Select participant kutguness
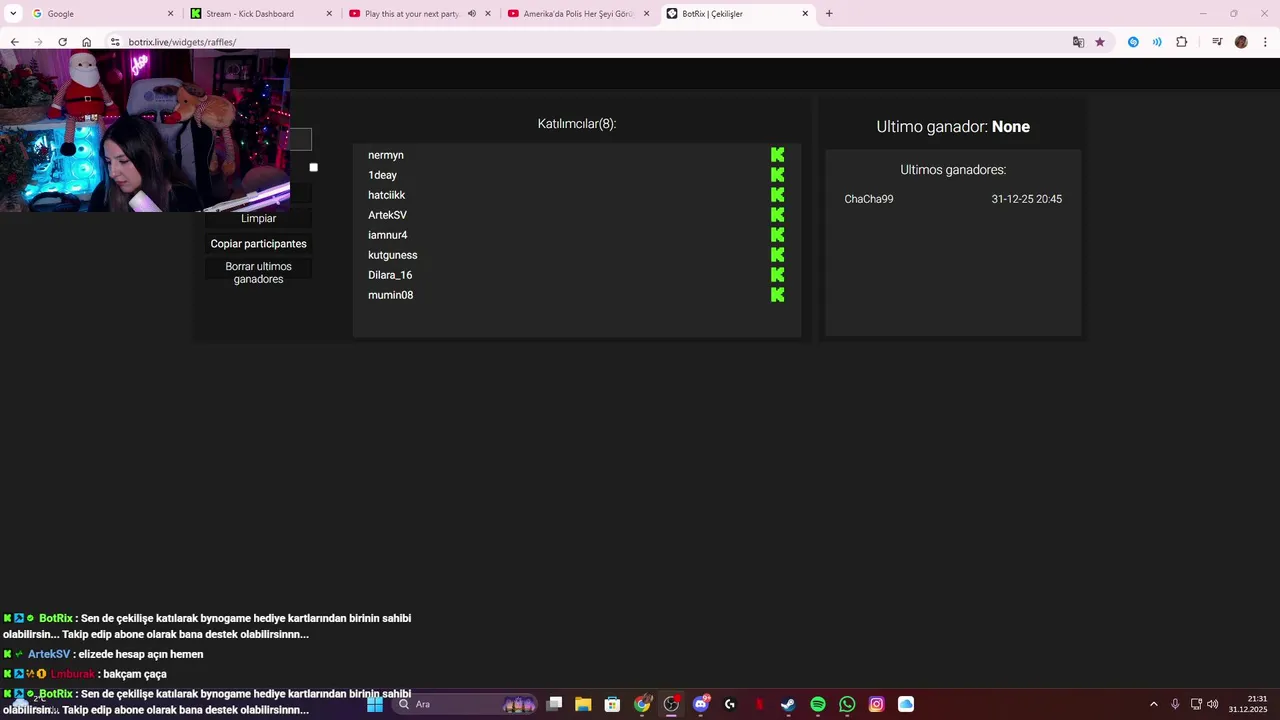This screenshot has width=1280, height=720. (392, 255)
